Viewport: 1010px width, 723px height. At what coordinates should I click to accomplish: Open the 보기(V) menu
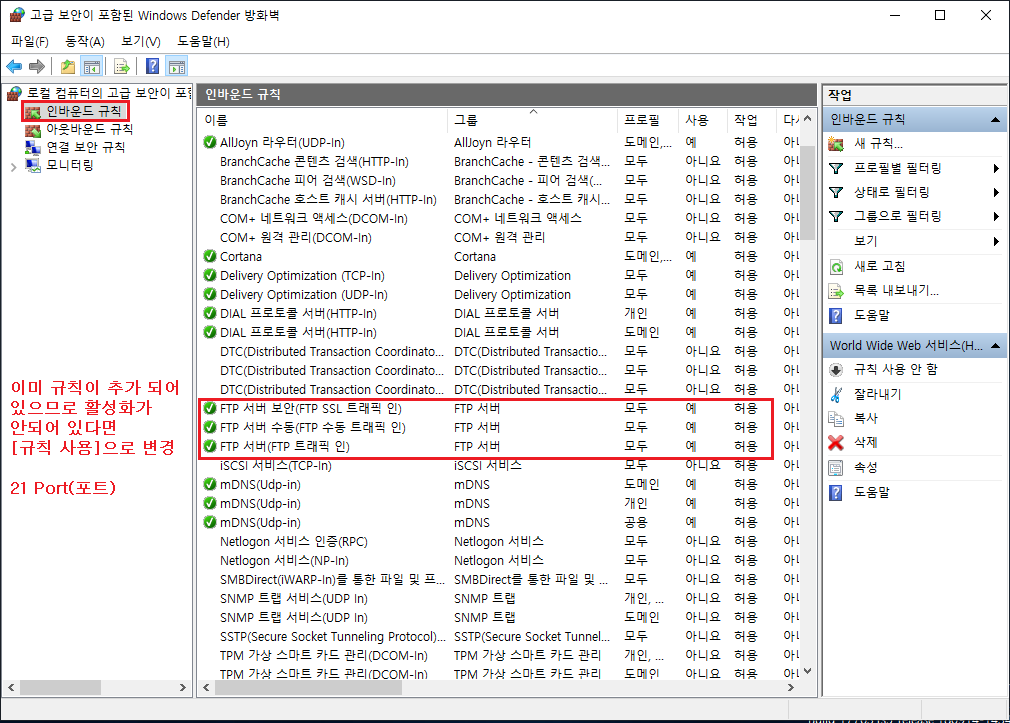coord(140,41)
